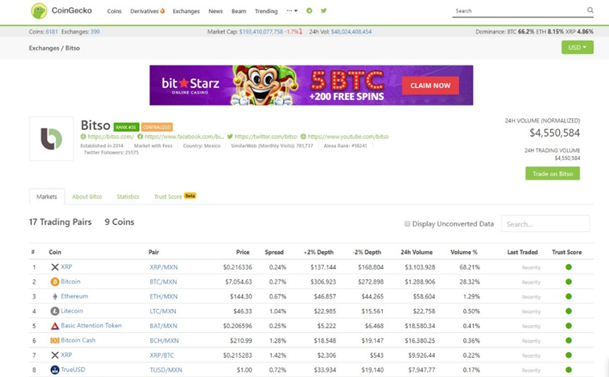The width and height of the screenshot is (609, 377).
Task: Open the XRP/MXN pair link
Action: (x=164, y=267)
